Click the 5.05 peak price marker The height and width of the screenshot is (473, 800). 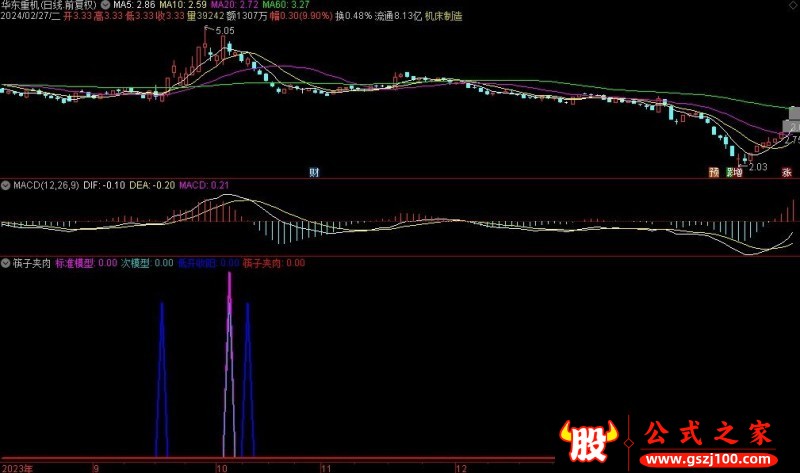pos(224,31)
